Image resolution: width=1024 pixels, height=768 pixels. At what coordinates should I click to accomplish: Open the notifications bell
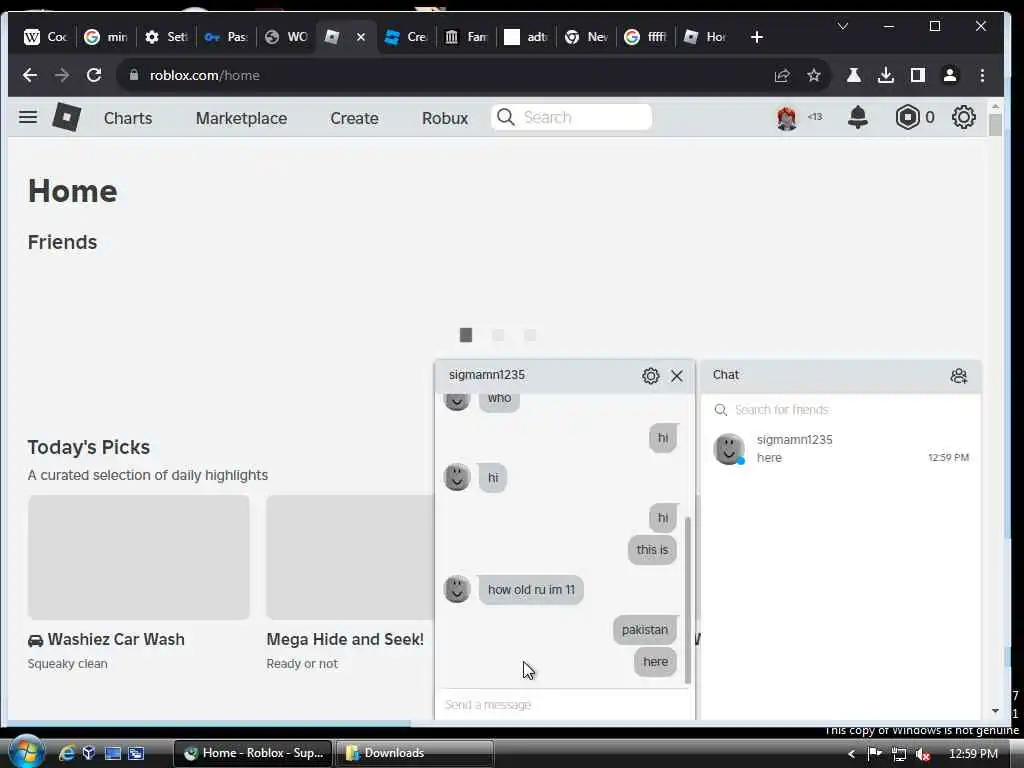[857, 117]
